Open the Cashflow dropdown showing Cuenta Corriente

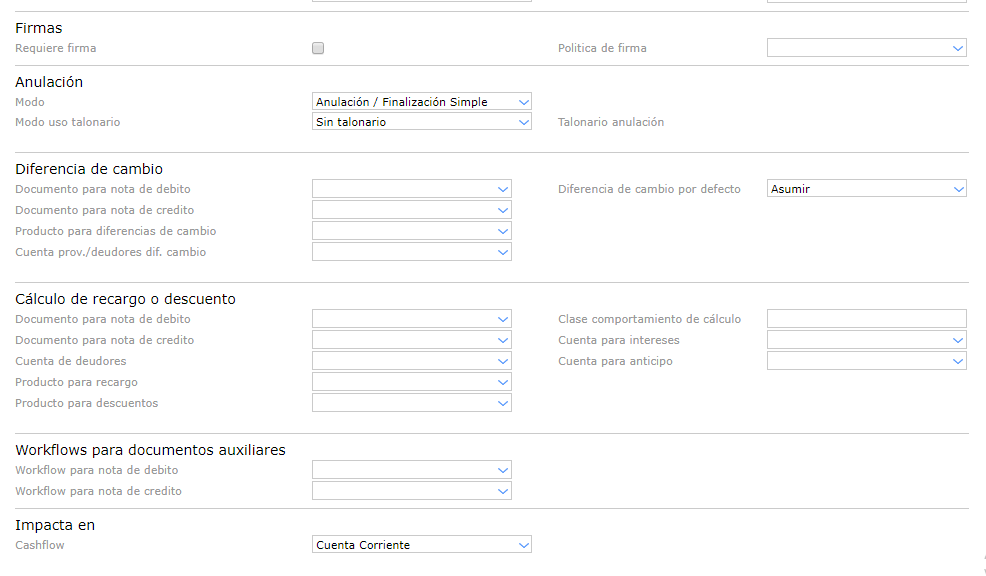tap(421, 545)
